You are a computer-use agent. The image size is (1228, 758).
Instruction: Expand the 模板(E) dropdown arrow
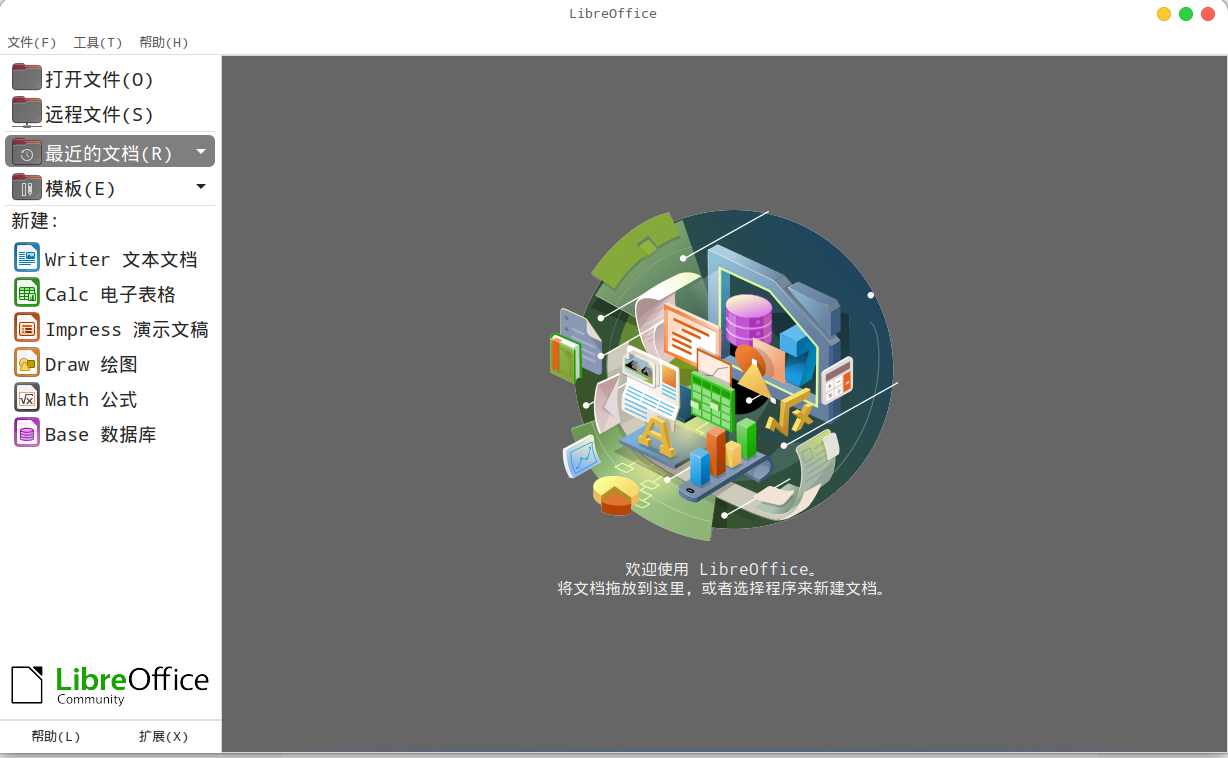201,187
